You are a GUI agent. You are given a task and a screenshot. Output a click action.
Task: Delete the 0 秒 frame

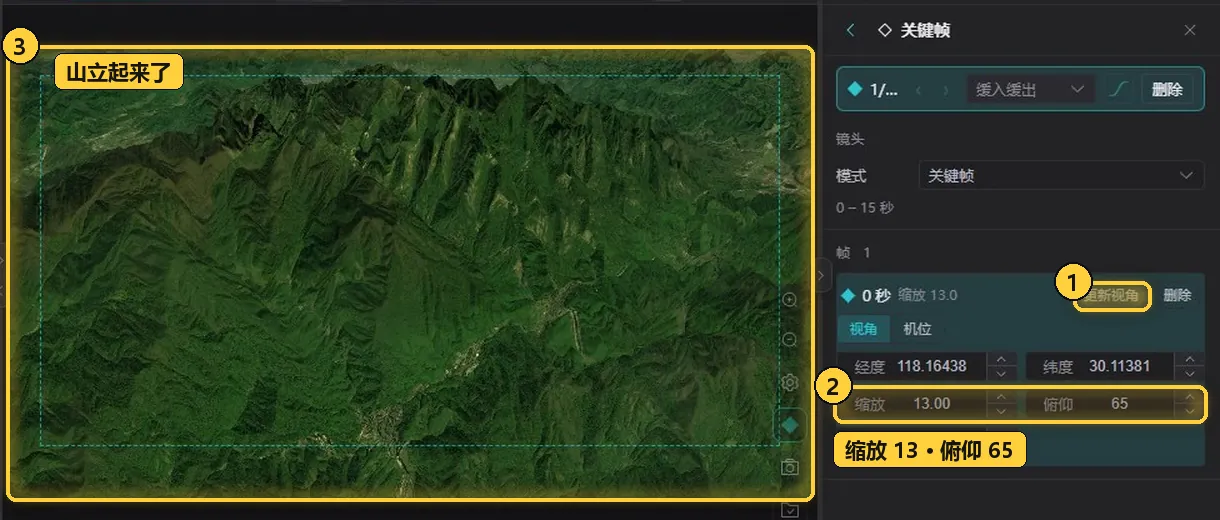click(1177, 295)
